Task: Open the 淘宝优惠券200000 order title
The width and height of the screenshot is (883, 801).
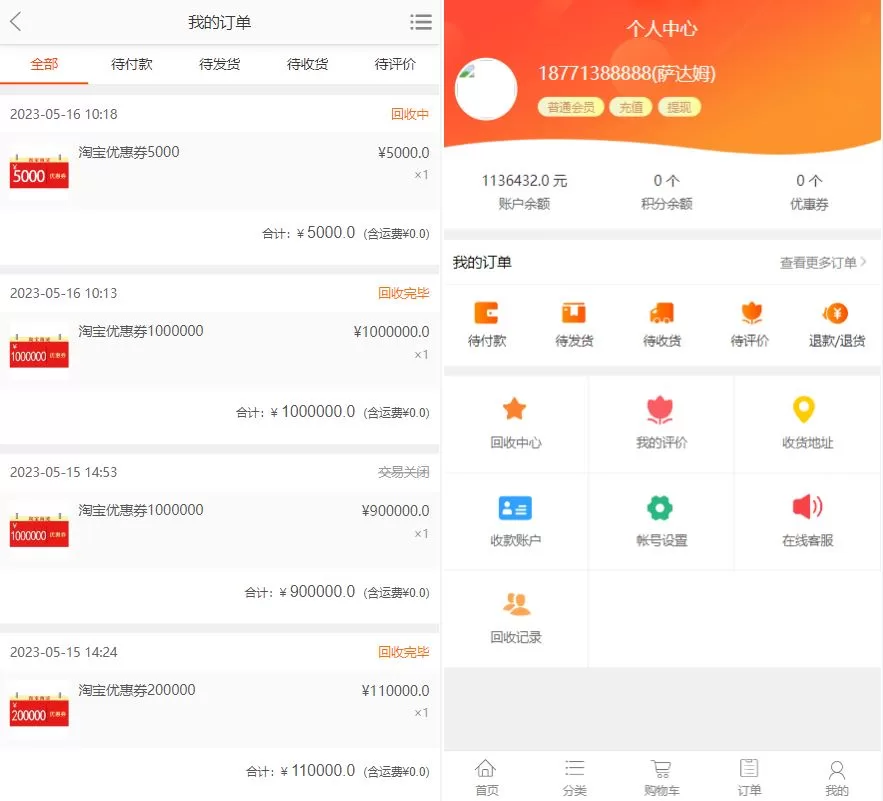Action: (137, 690)
